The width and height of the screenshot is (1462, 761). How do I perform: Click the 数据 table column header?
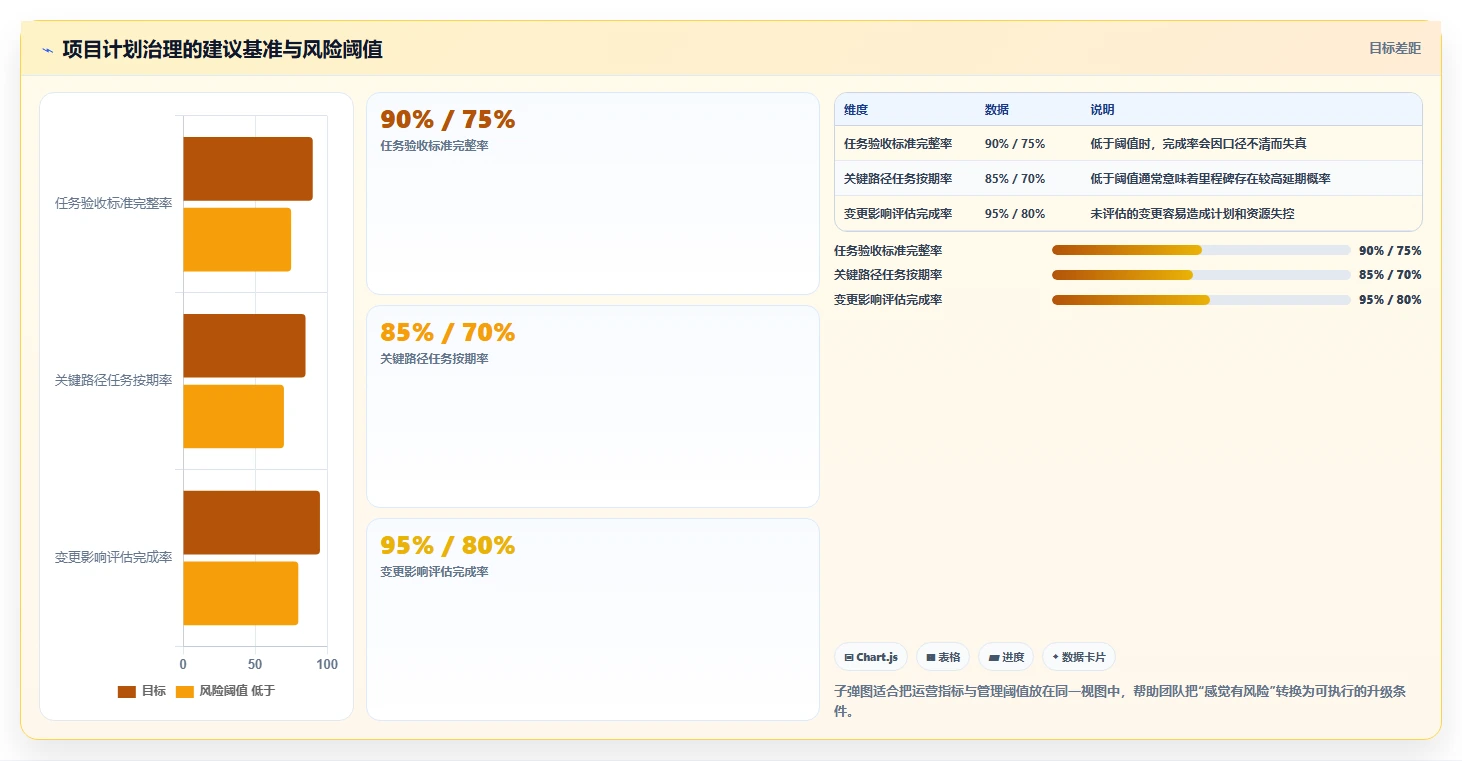[x=997, y=110]
